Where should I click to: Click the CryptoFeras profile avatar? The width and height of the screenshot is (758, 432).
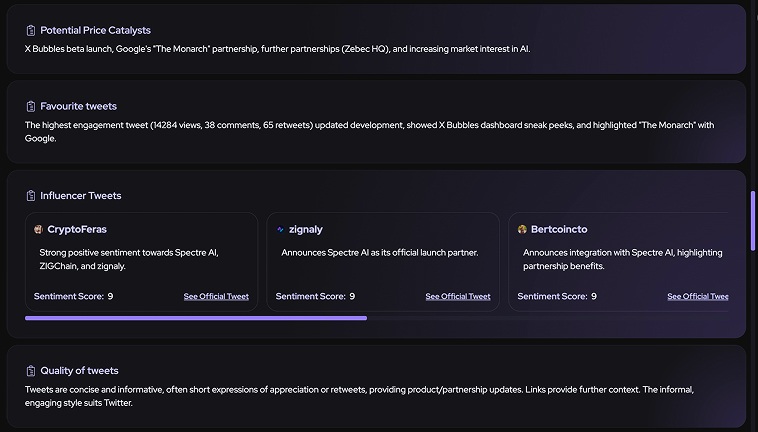(38, 230)
